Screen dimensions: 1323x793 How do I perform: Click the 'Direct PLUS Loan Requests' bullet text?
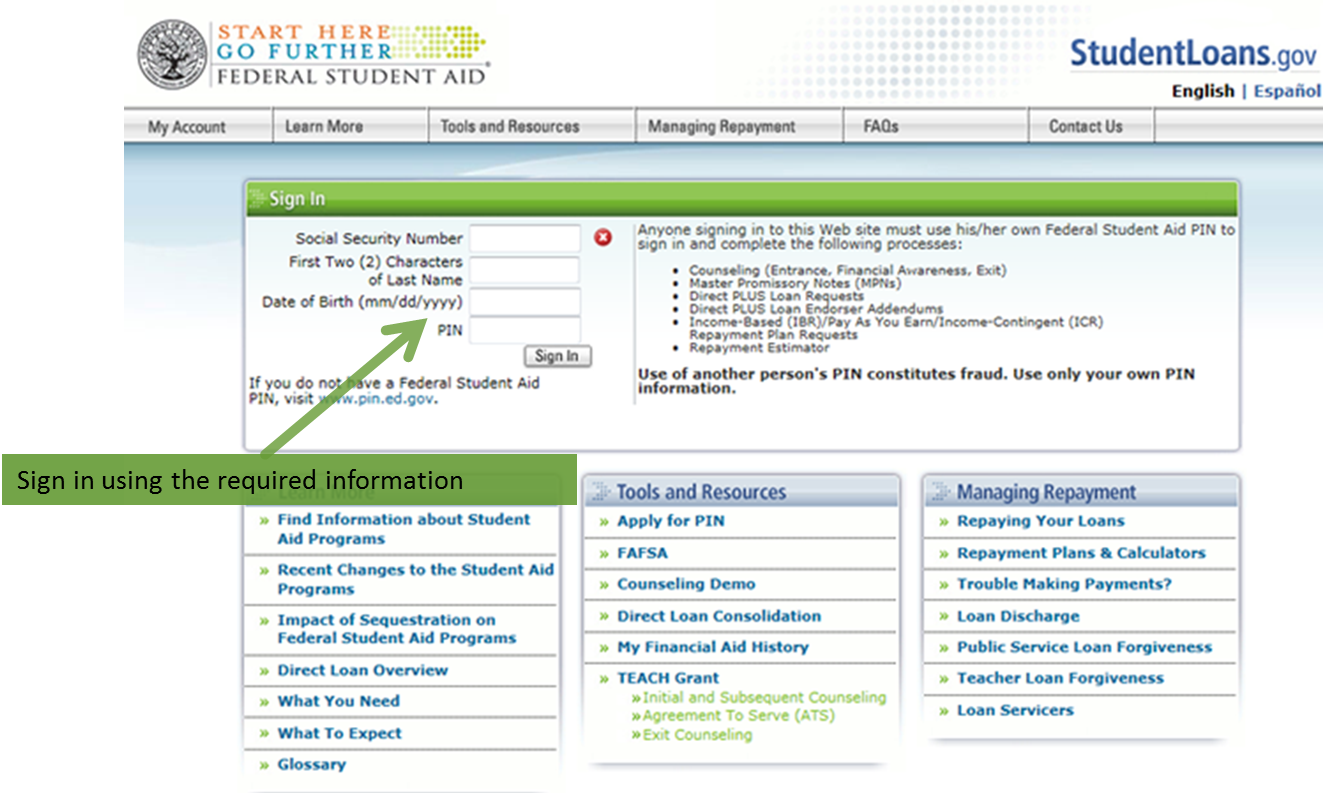click(776, 297)
